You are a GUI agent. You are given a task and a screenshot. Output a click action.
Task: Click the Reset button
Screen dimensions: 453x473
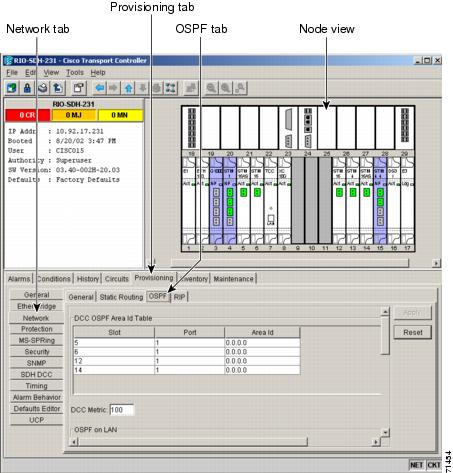click(413, 332)
